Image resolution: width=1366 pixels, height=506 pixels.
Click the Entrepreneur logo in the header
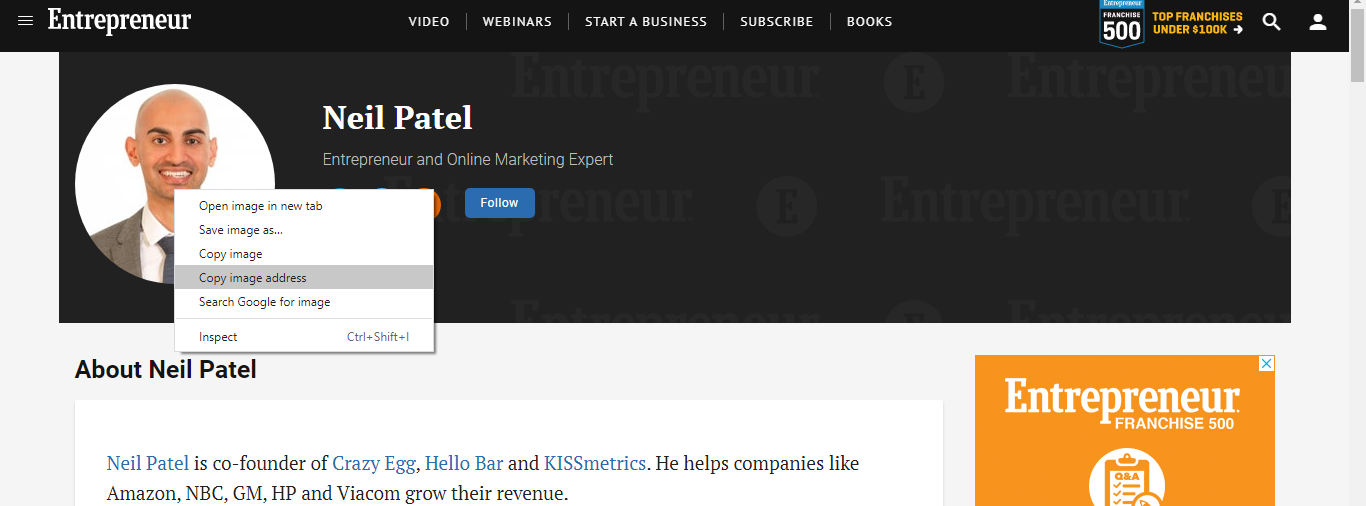119,21
